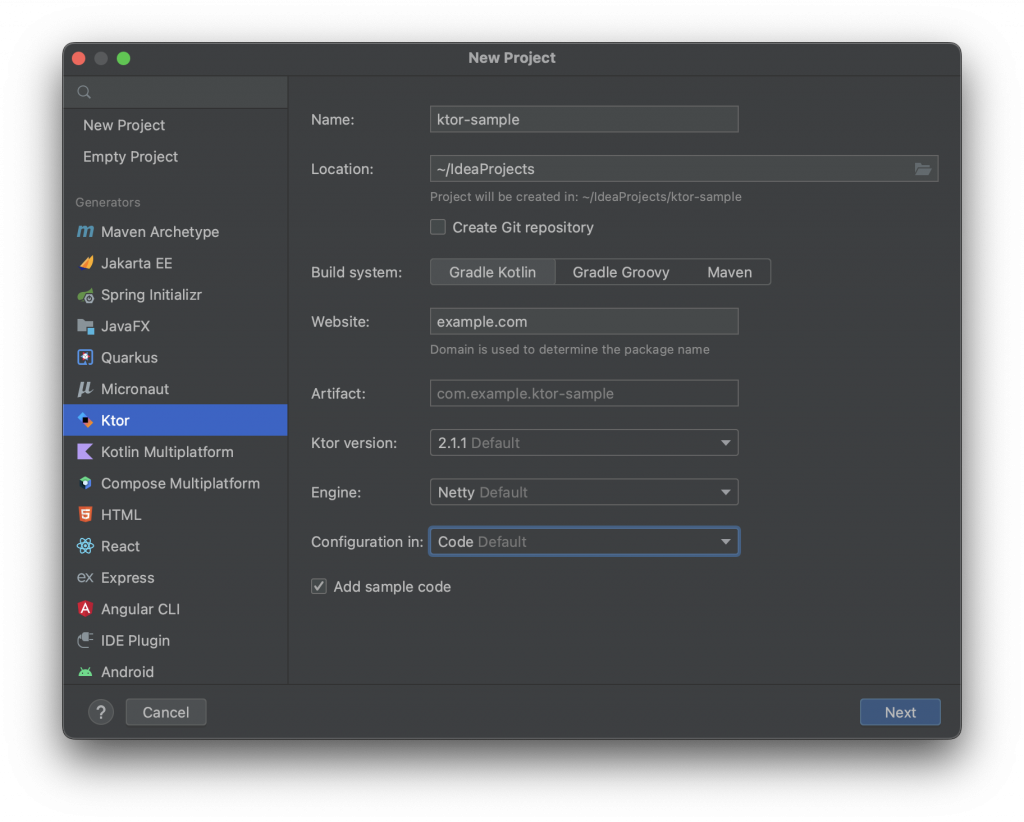
Task: Select the Micronaut mu icon
Action: pos(86,389)
